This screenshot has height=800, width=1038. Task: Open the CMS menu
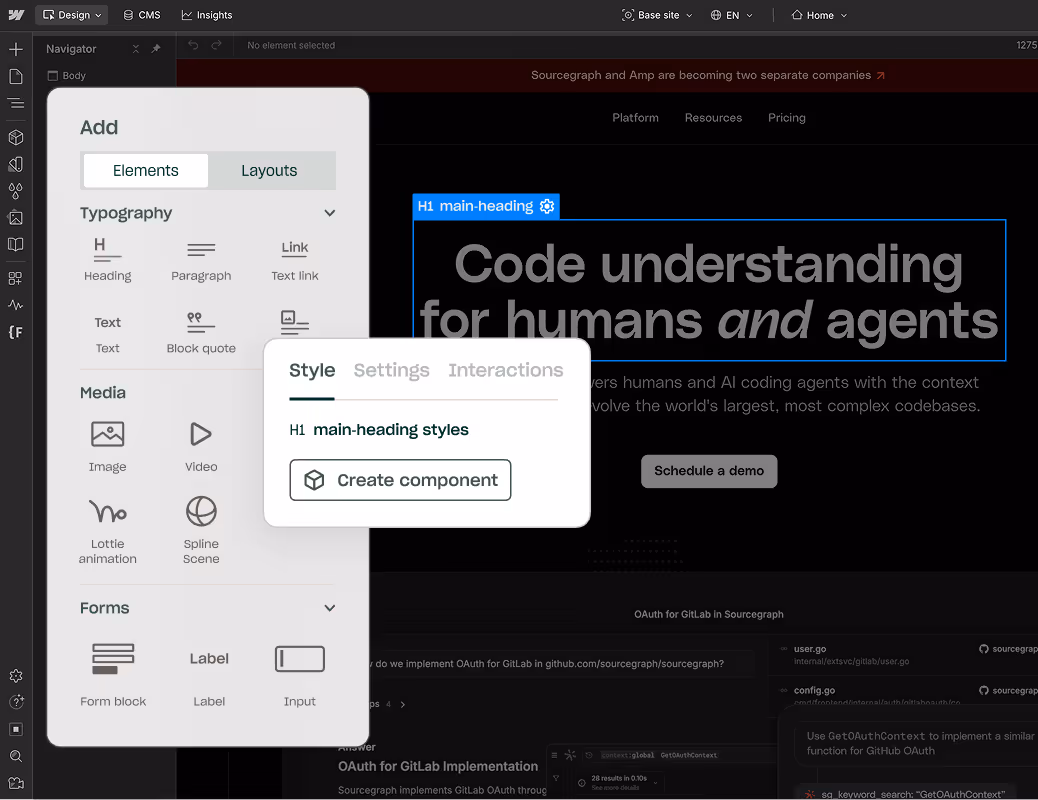point(142,15)
